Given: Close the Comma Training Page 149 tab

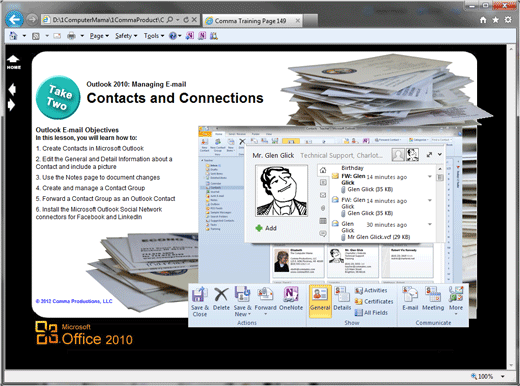Looking at the screenshot, I should pyautogui.click(x=298, y=21).
